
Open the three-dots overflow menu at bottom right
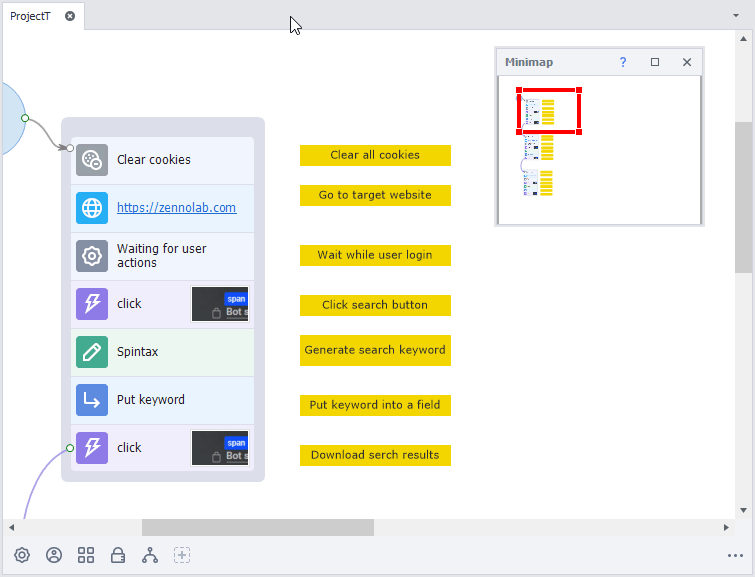click(x=735, y=556)
